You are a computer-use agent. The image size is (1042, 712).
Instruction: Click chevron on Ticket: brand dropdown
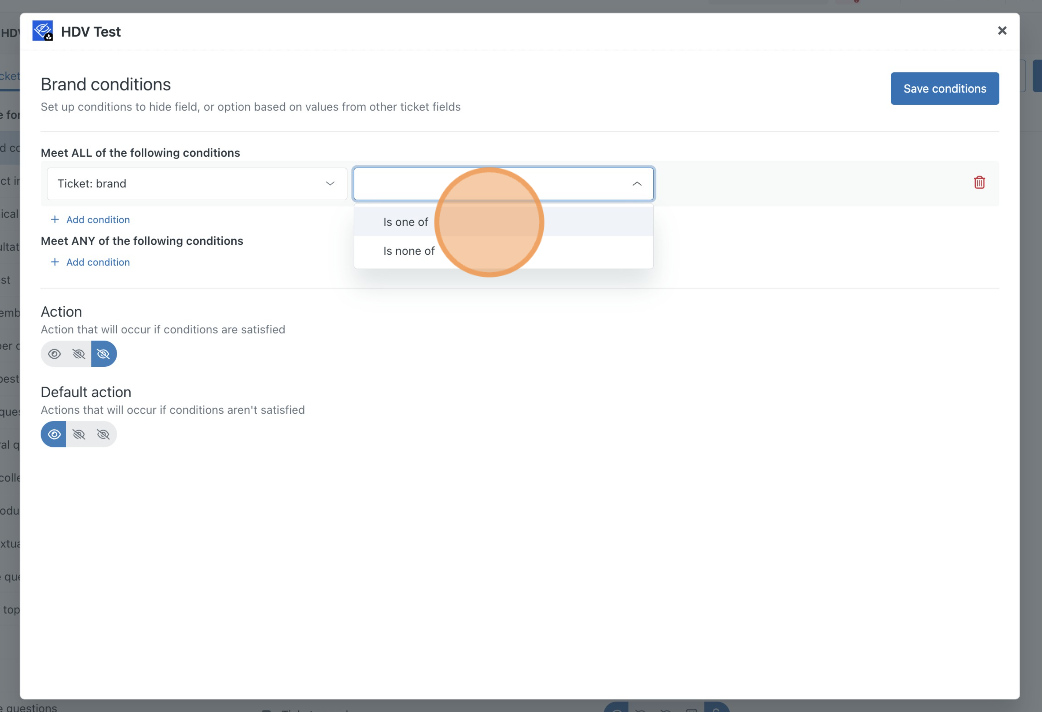point(330,184)
